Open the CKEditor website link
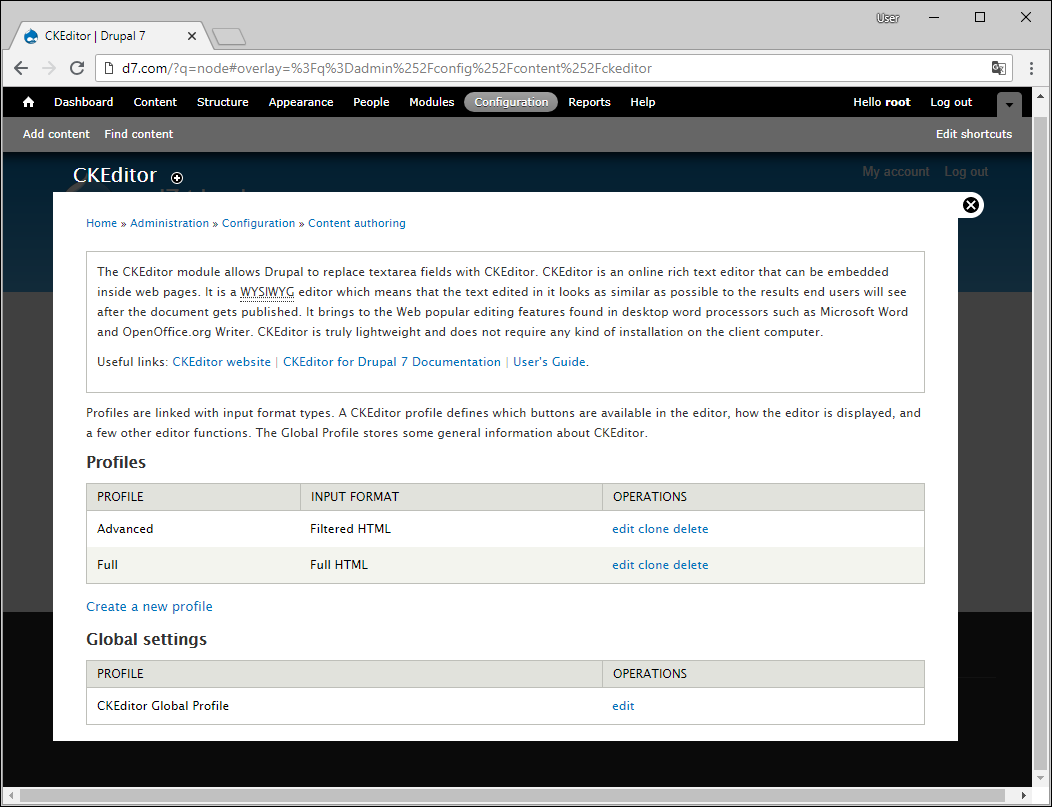The width and height of the screenshot is (1052, 807). tap(221, 362)
